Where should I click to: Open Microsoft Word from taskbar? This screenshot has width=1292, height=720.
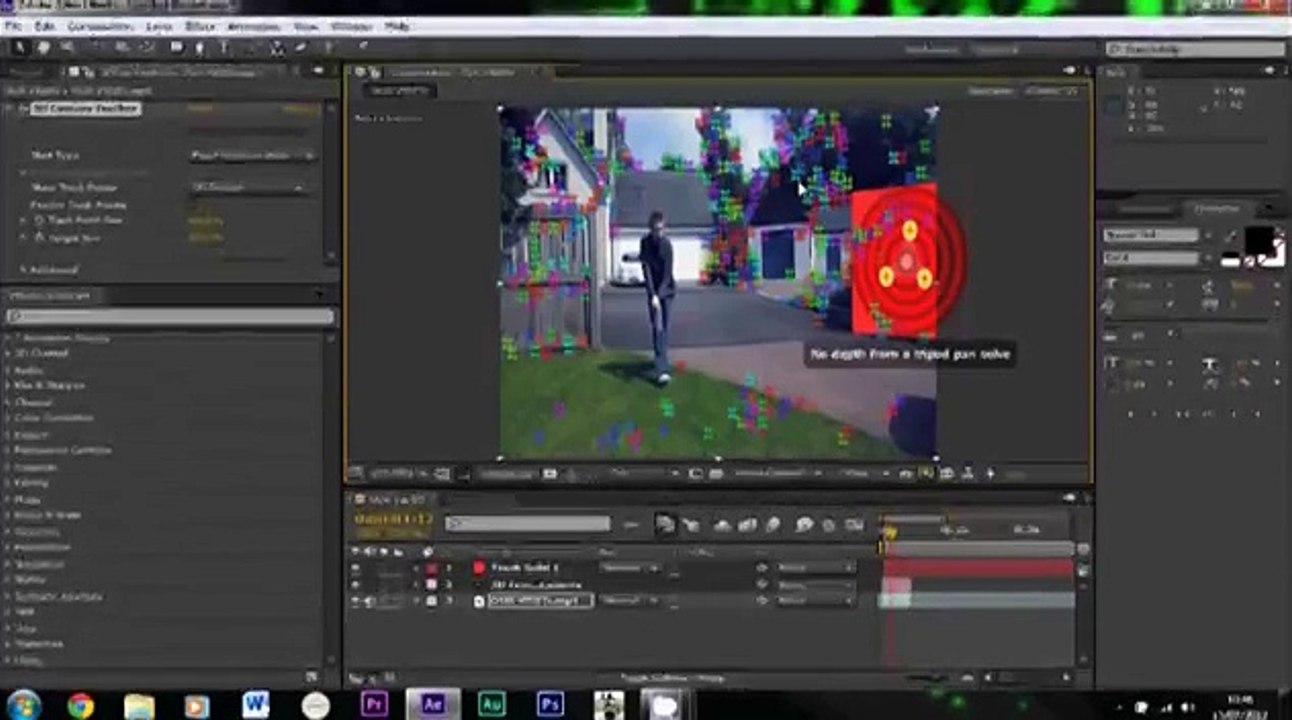256,704
